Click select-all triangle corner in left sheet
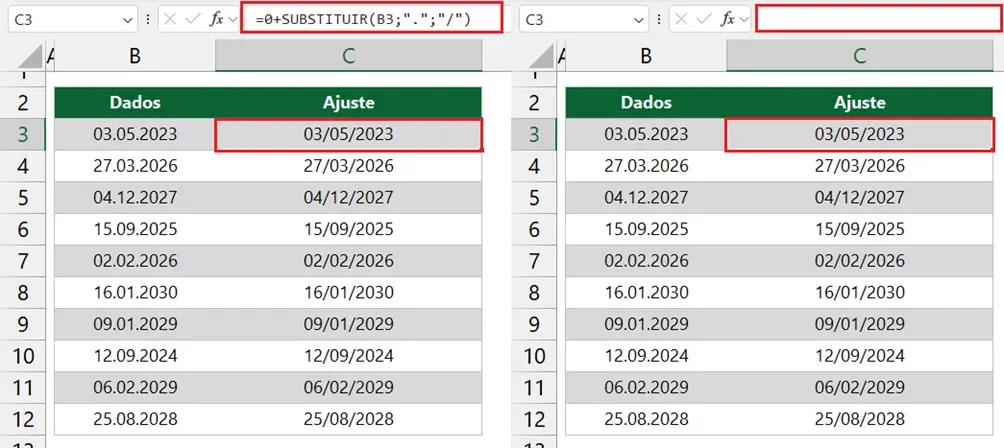 coord(30,56)
